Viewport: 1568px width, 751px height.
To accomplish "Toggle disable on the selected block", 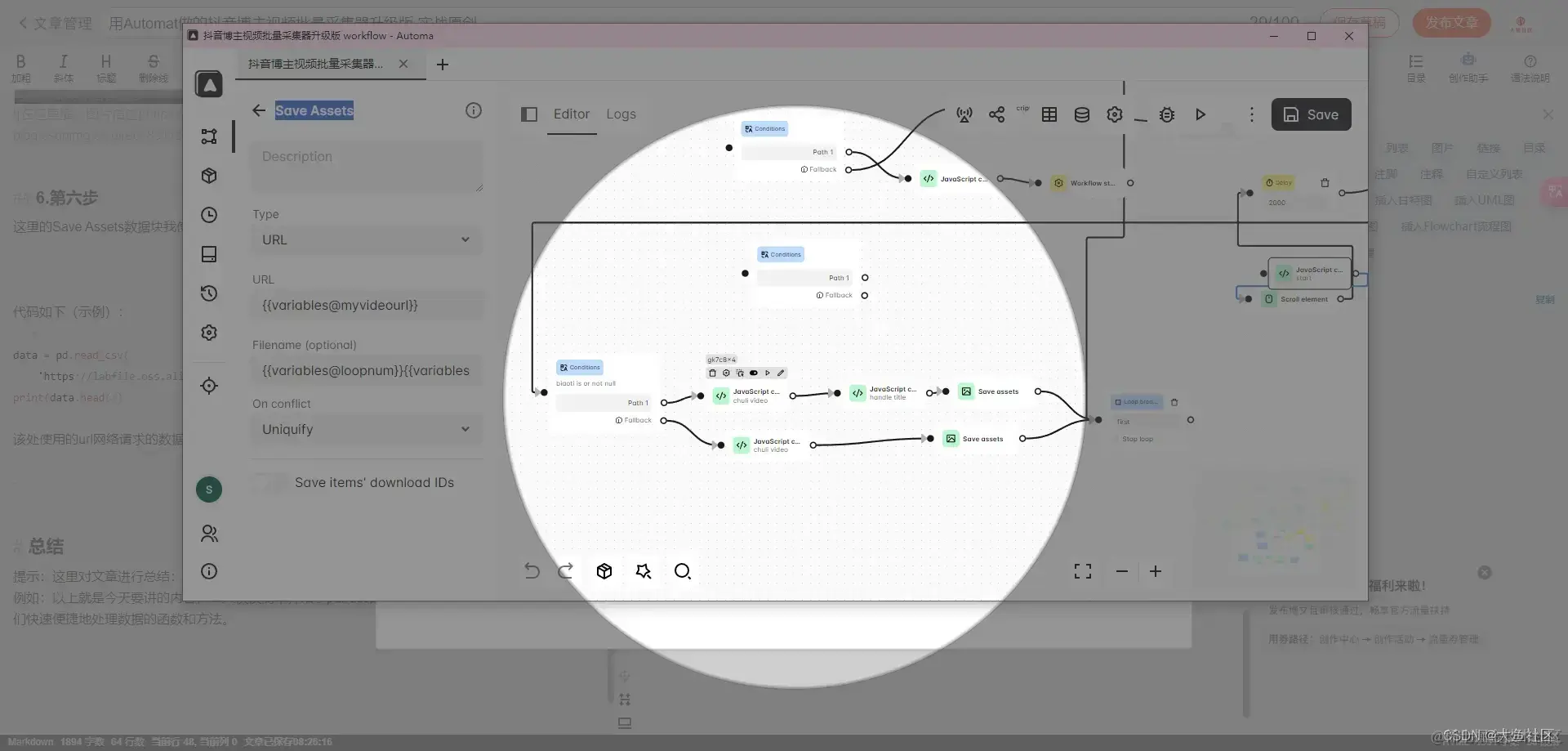I will click(x=754, y=373).
